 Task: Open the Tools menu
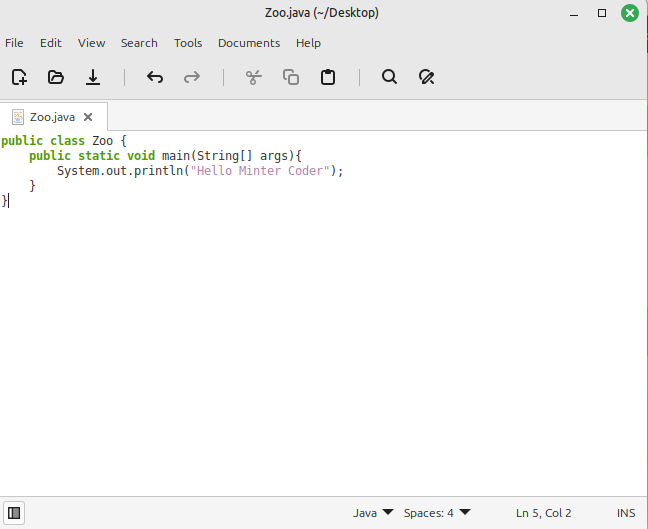point(188,43)
